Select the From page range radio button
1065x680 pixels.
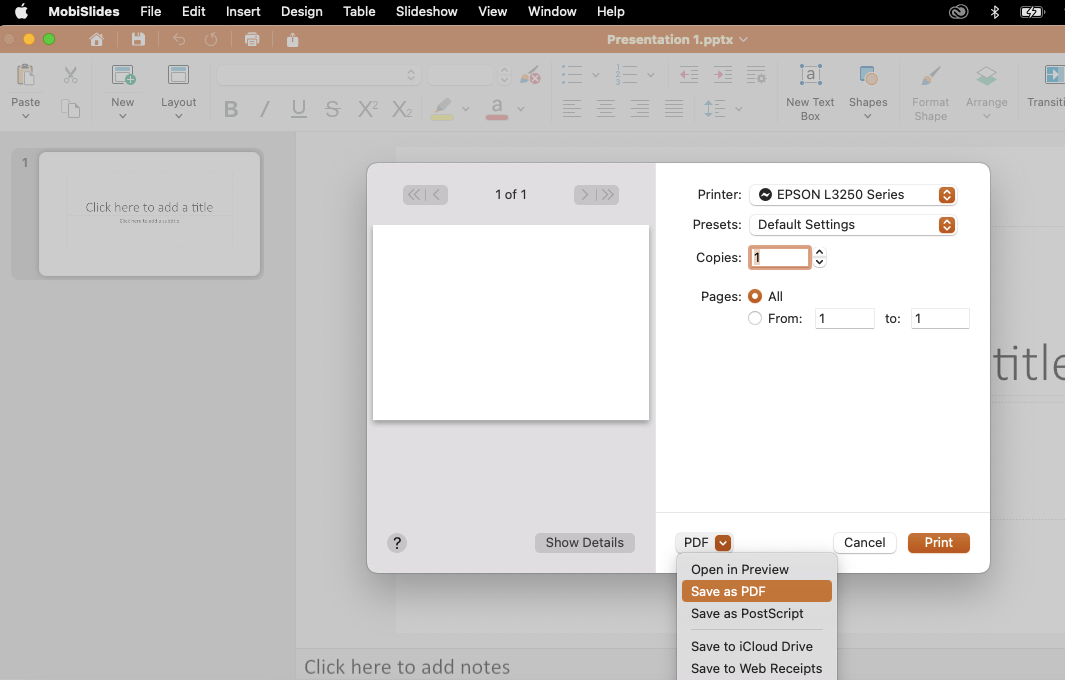(x=755, y=318)
